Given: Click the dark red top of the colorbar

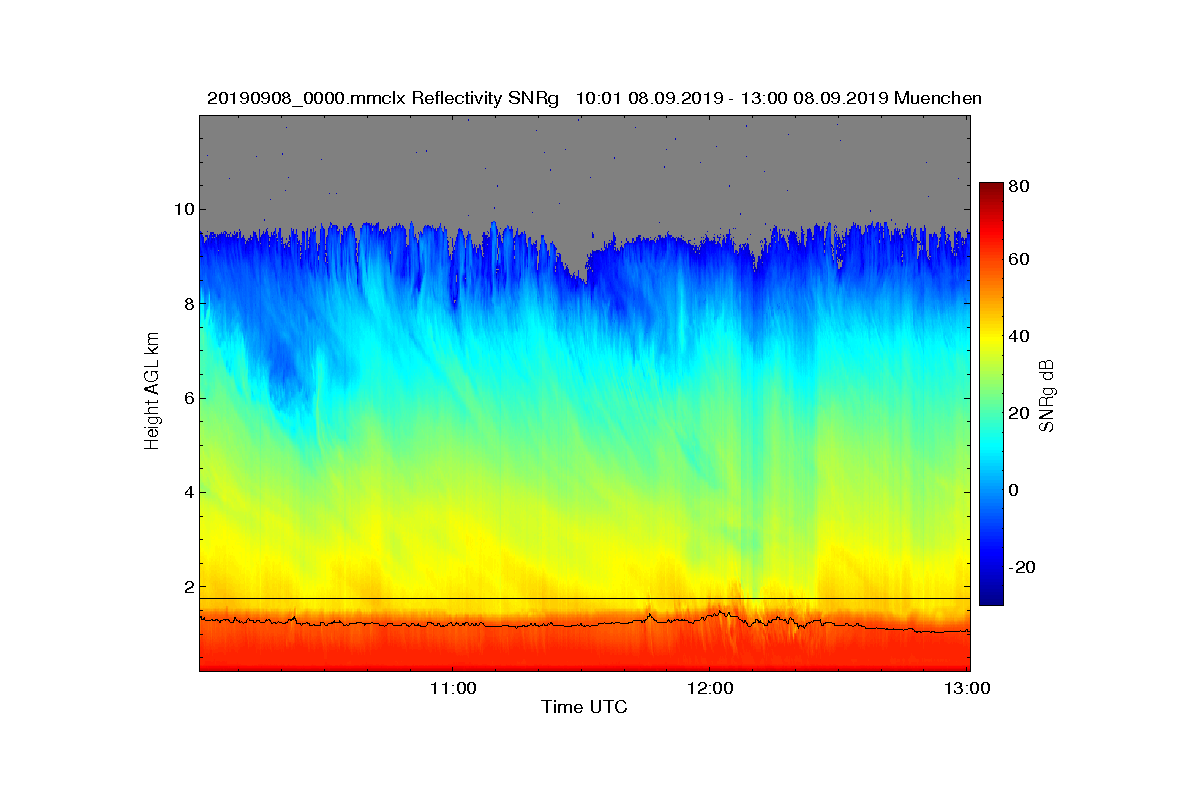Looking at the screenshot, I should pos(990,188).
